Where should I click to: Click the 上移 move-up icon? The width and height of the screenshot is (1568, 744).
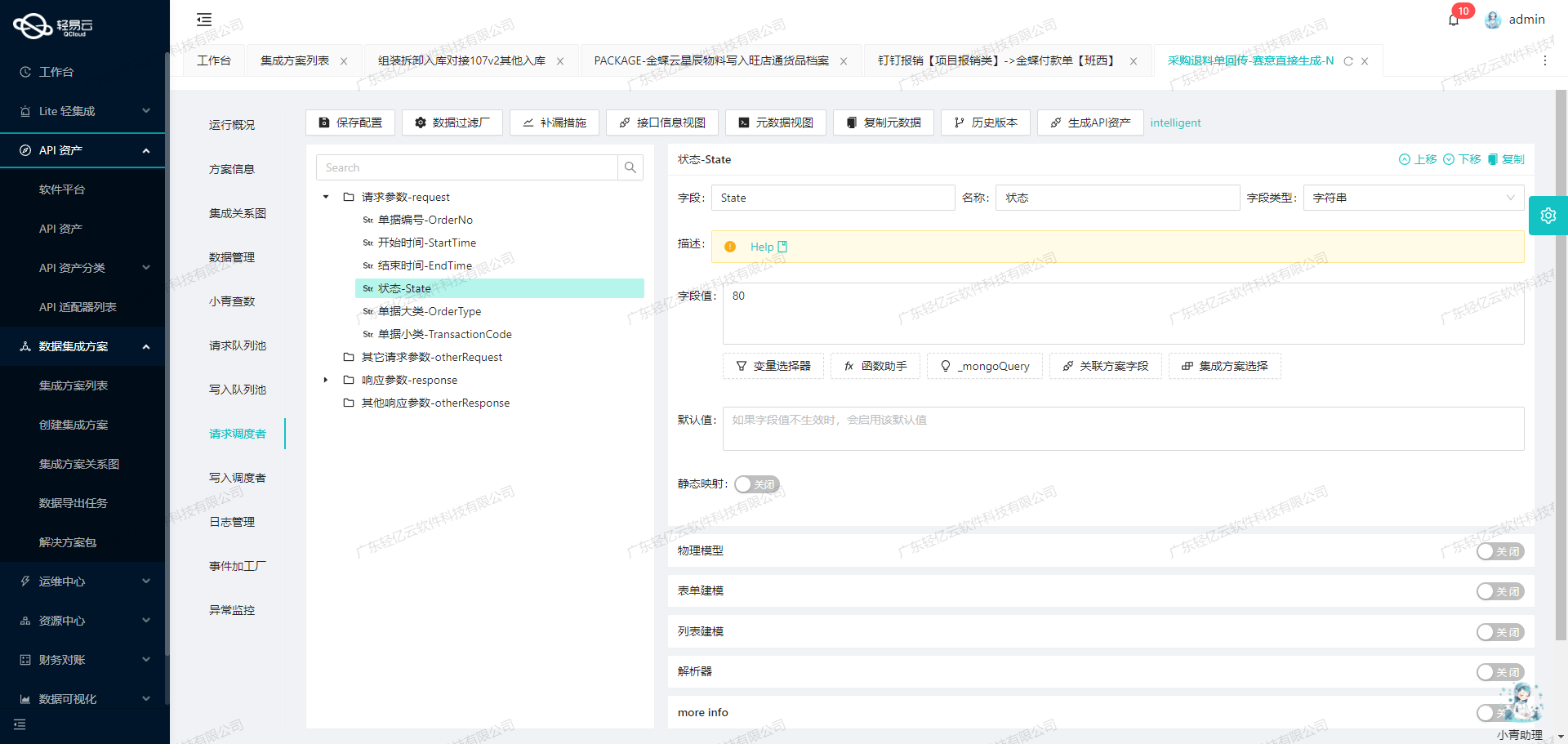click(x=1405, y=159)
